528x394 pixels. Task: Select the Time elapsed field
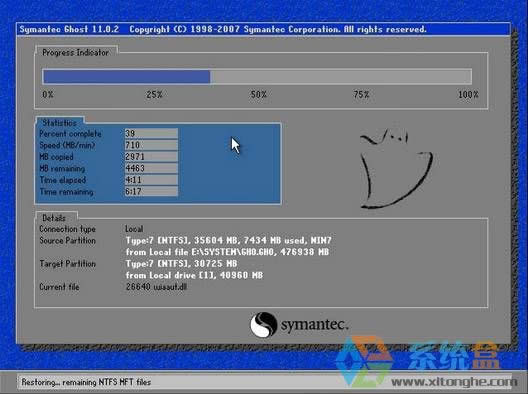tap(151, 180)
